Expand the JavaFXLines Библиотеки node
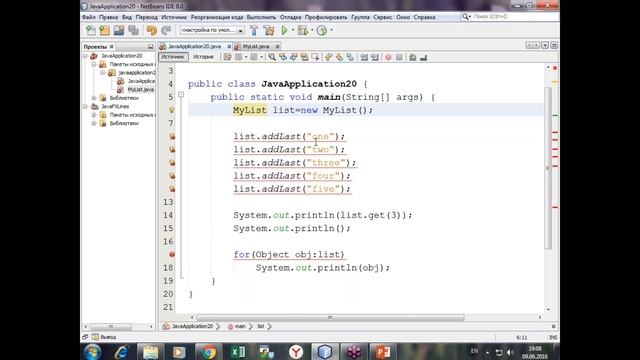The image size is (640, 360). 94,123
